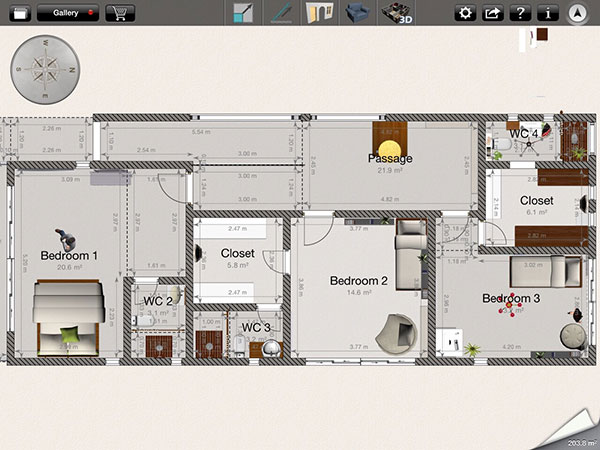Show project info

coord(548,13)
